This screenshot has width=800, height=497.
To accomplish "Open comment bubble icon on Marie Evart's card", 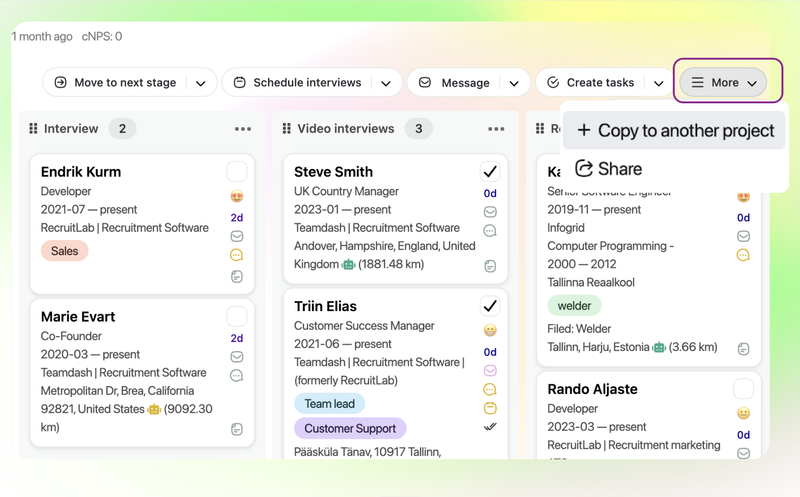I will pyautogui.click(x=237, y=375).
